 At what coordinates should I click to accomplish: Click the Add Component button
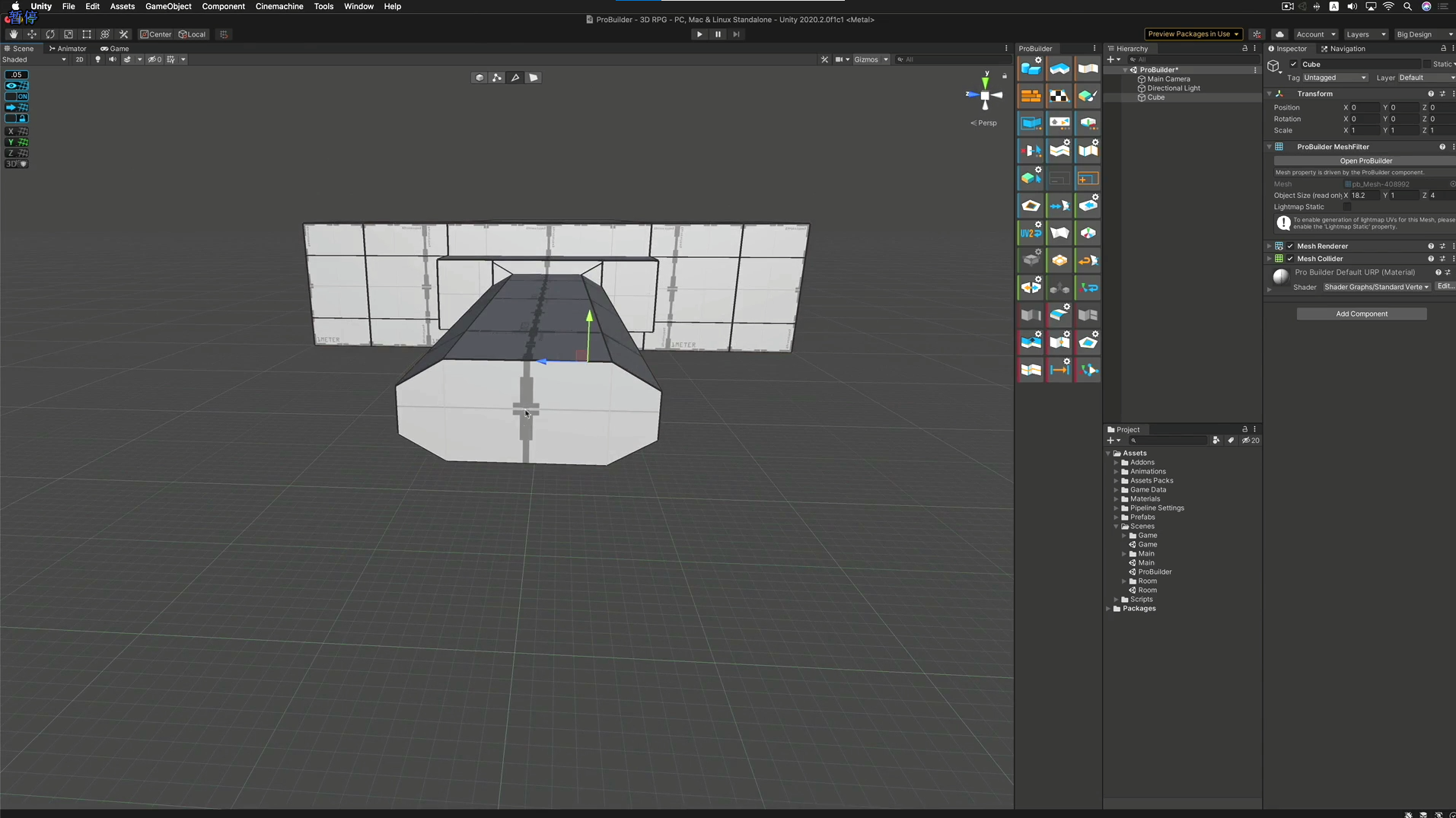pos(1362,314)
